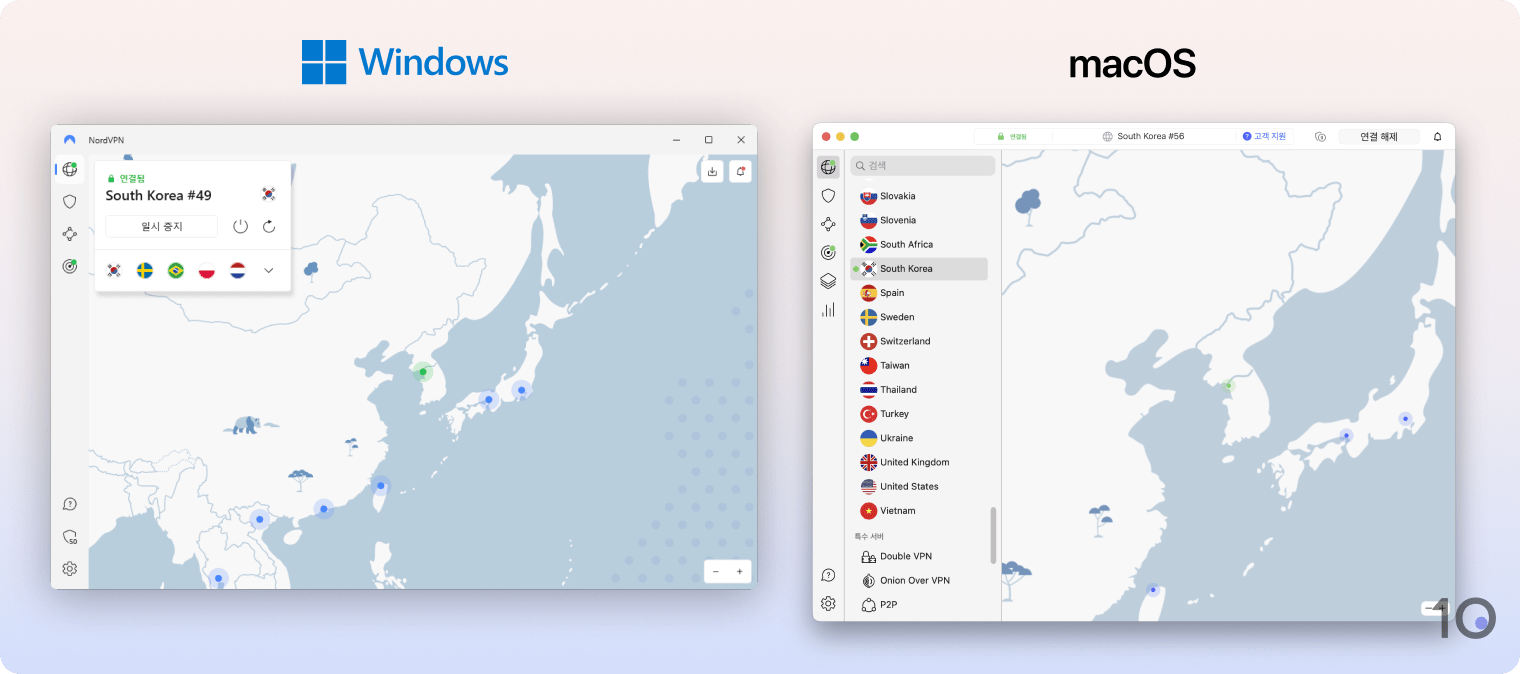Click the 연결됨 connected status in macOS toolbar
This screenshot has width=1520, height=674.
[1012, 136]
